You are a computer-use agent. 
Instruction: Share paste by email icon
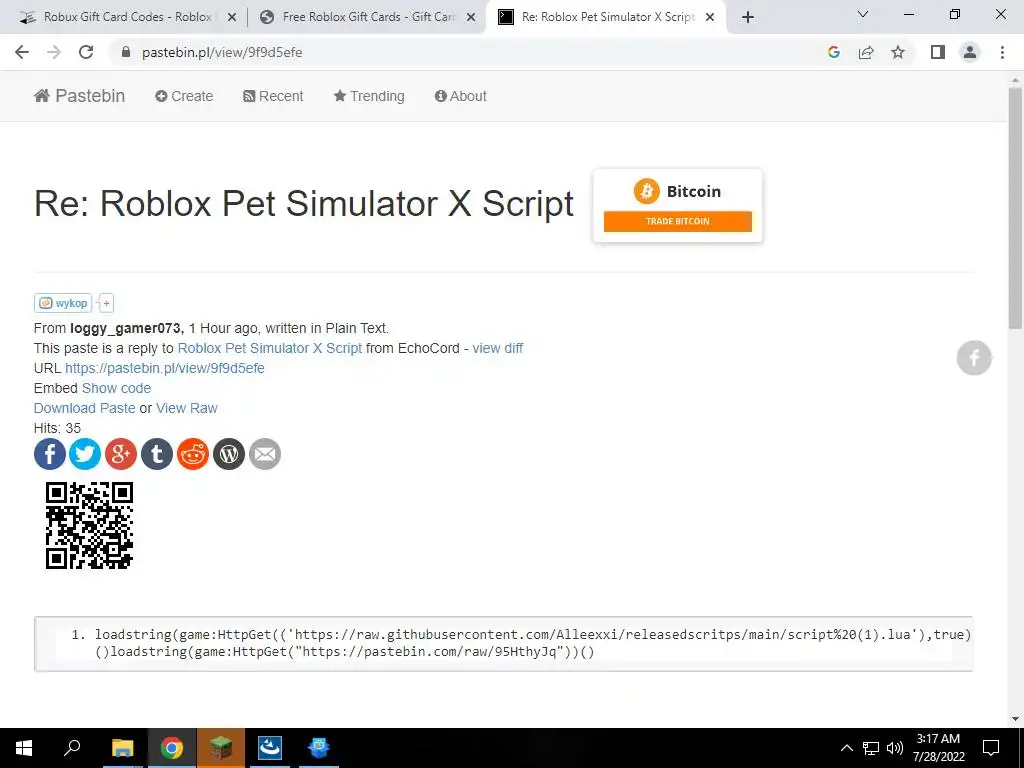tap(265, 454)
